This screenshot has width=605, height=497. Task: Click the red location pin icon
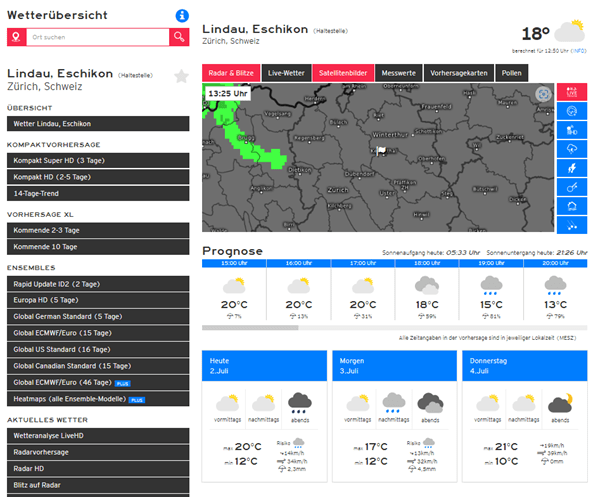(x=16, y=37)
